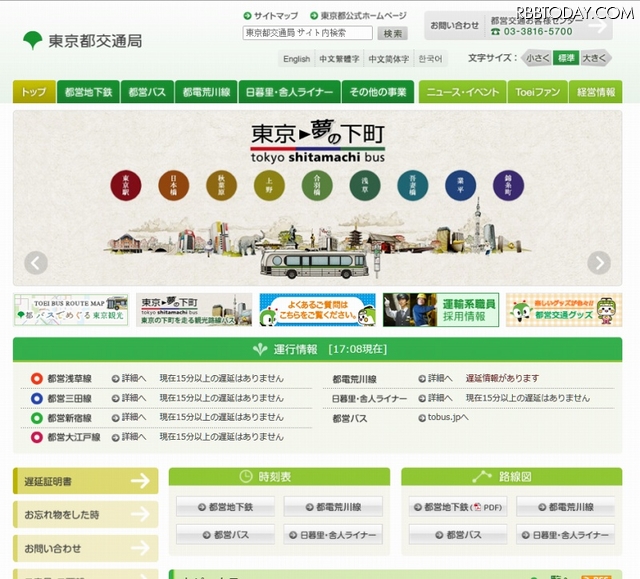Open the 運輸系職員 採用情報 banner
Viewport: 640px width, 579px height.
pos(441,310)
